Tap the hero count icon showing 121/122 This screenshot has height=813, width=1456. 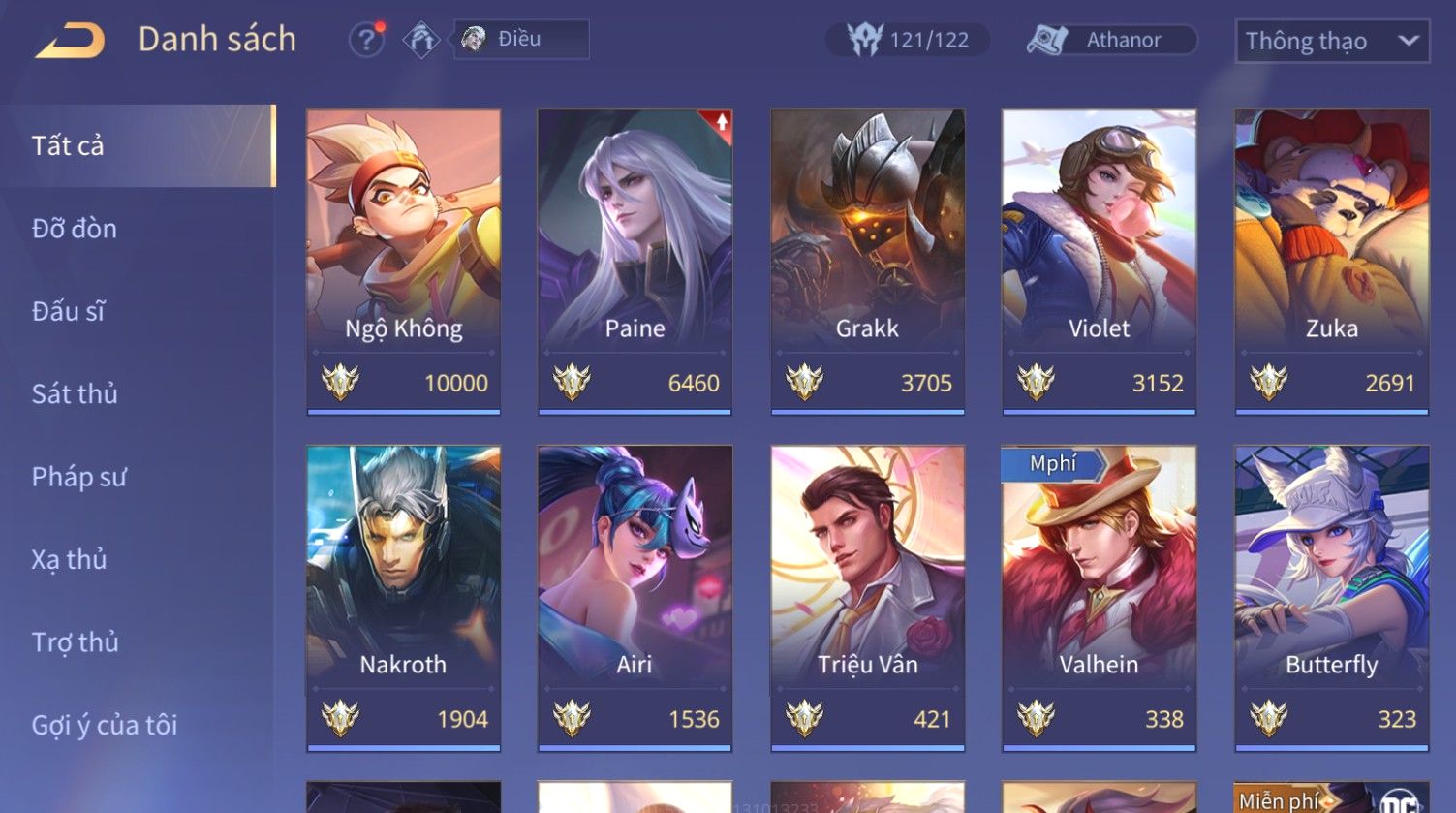[x=864, y=40]
